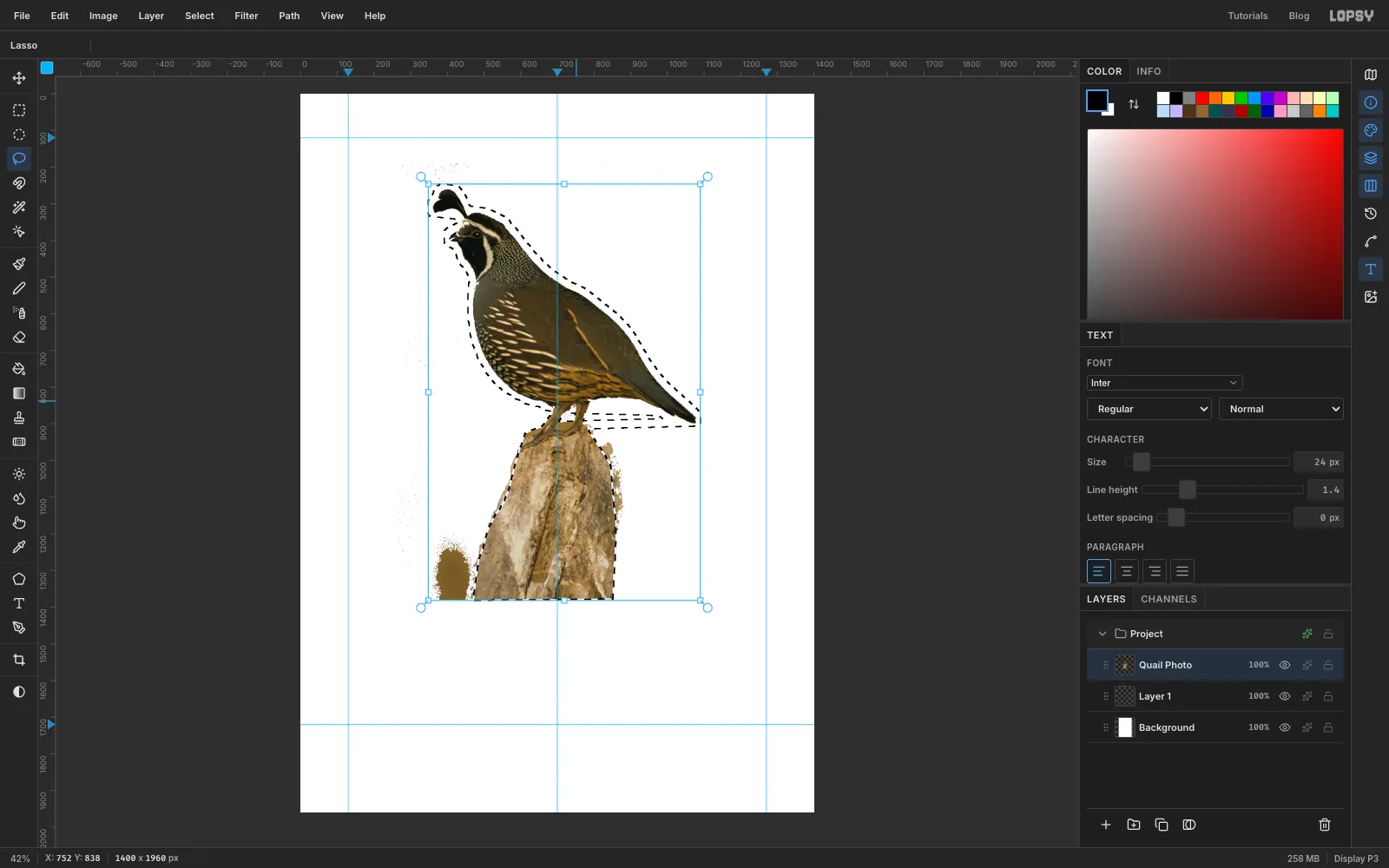
Task: Open the Regular font weight dropdown
Action: tap(1149, 409)
